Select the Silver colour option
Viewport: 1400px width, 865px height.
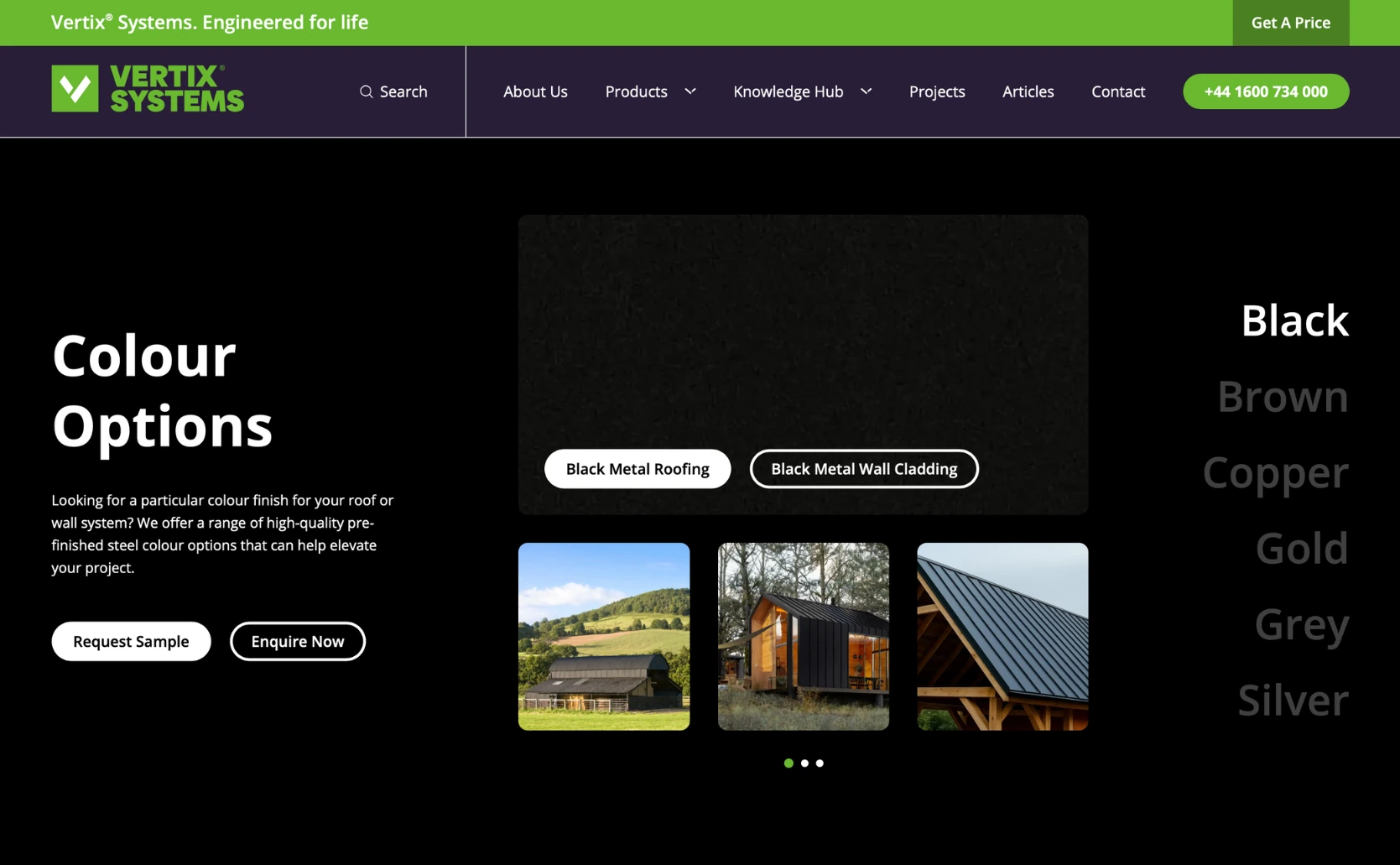1293,700
